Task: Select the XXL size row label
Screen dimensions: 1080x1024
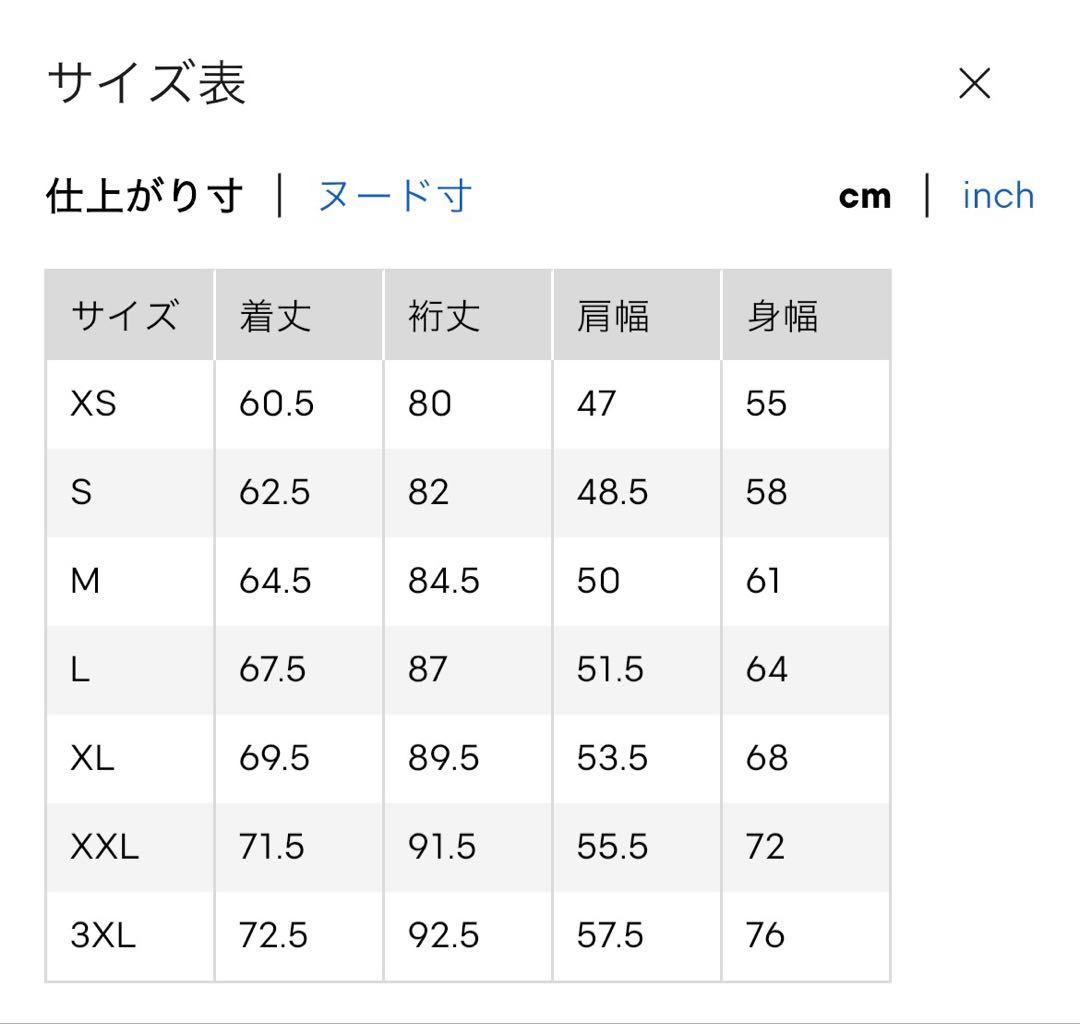Action: (105, 846)
